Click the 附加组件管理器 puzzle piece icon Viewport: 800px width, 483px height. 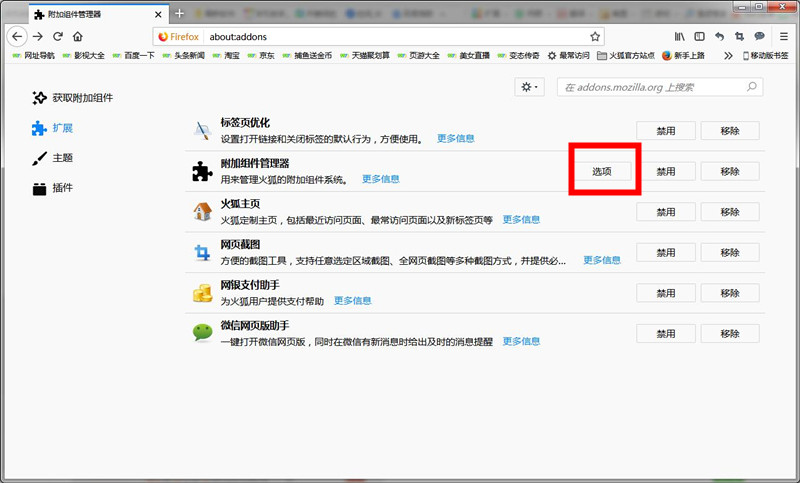(x=202, y=171)
